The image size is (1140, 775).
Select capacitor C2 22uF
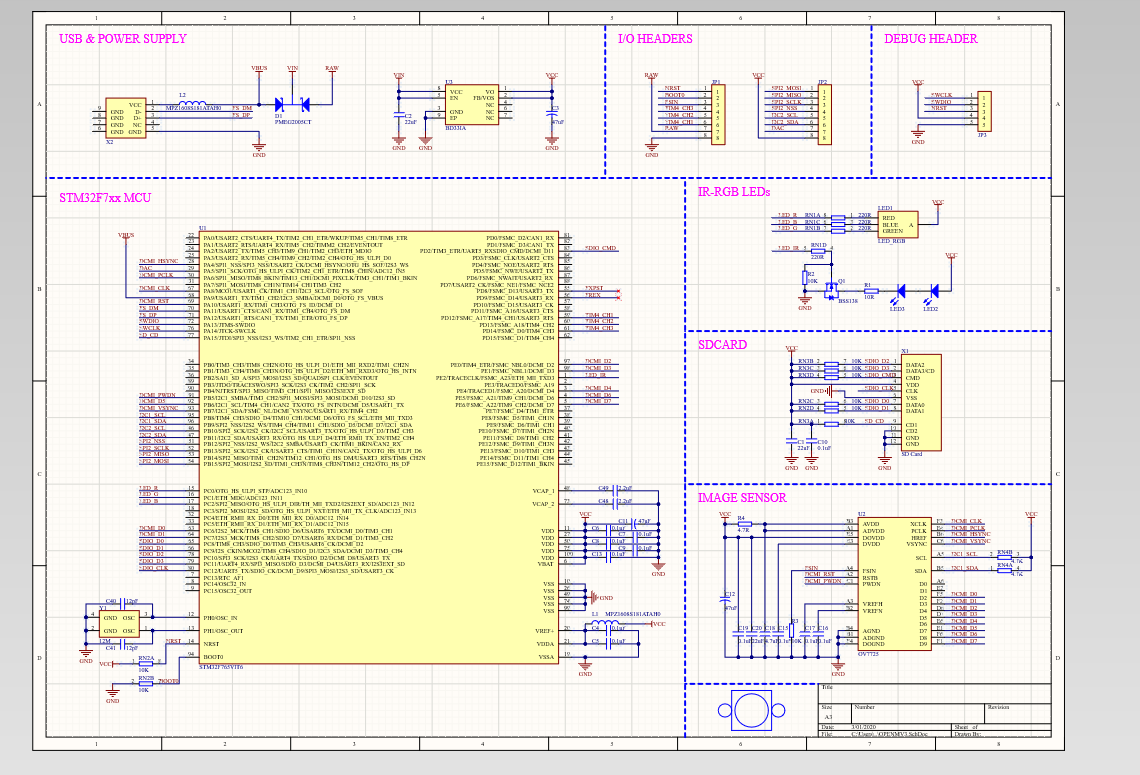[x=398, y=115]
